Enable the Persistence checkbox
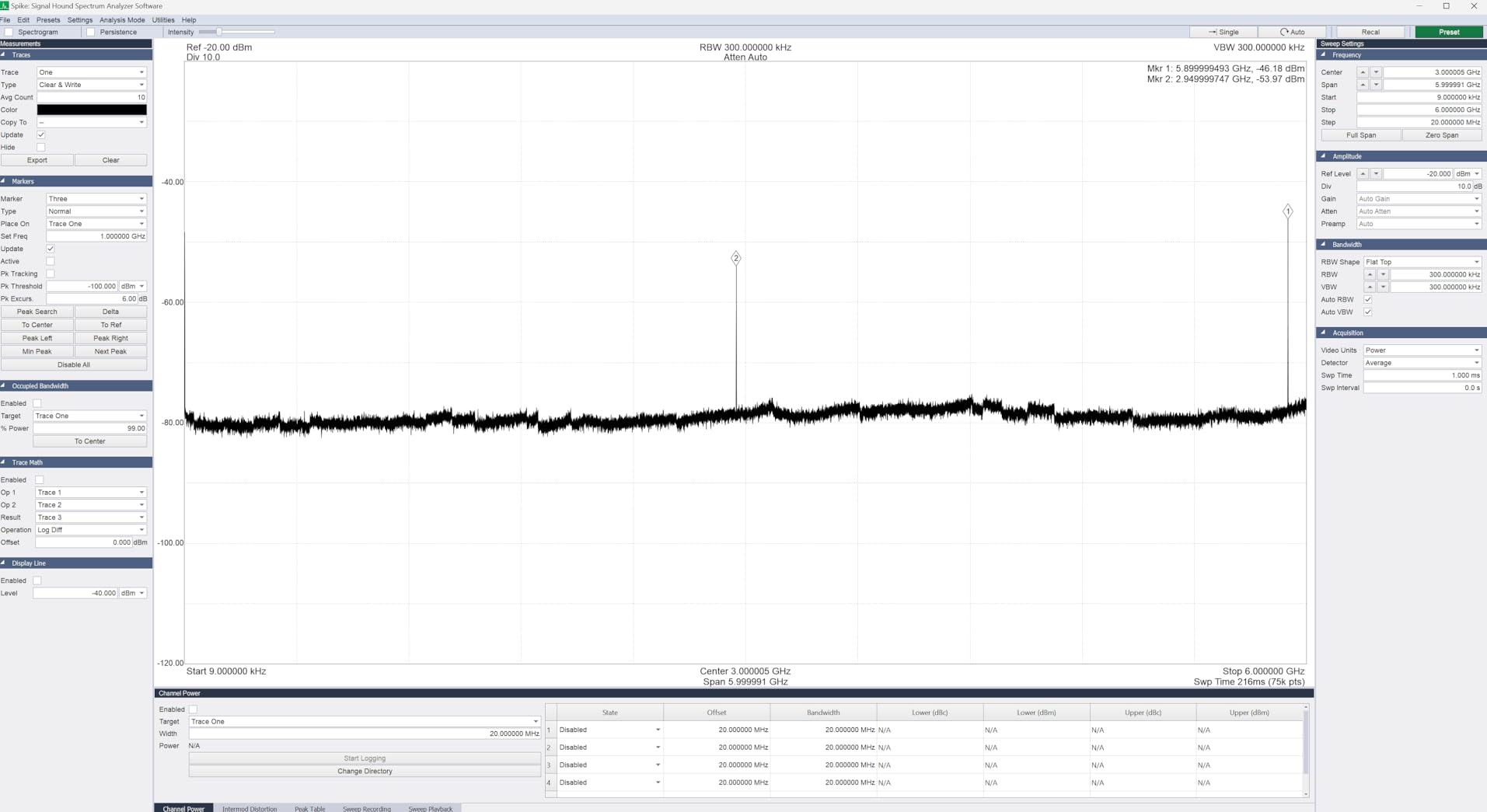 [91, 32]
